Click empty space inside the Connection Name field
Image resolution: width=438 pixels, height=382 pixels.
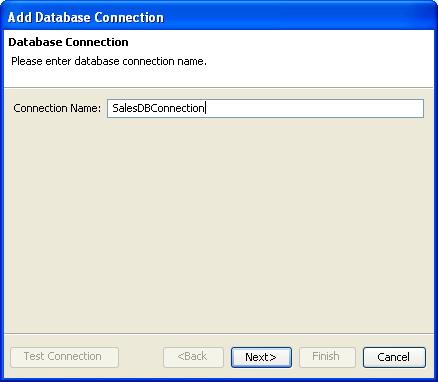[x=313, y=108]
